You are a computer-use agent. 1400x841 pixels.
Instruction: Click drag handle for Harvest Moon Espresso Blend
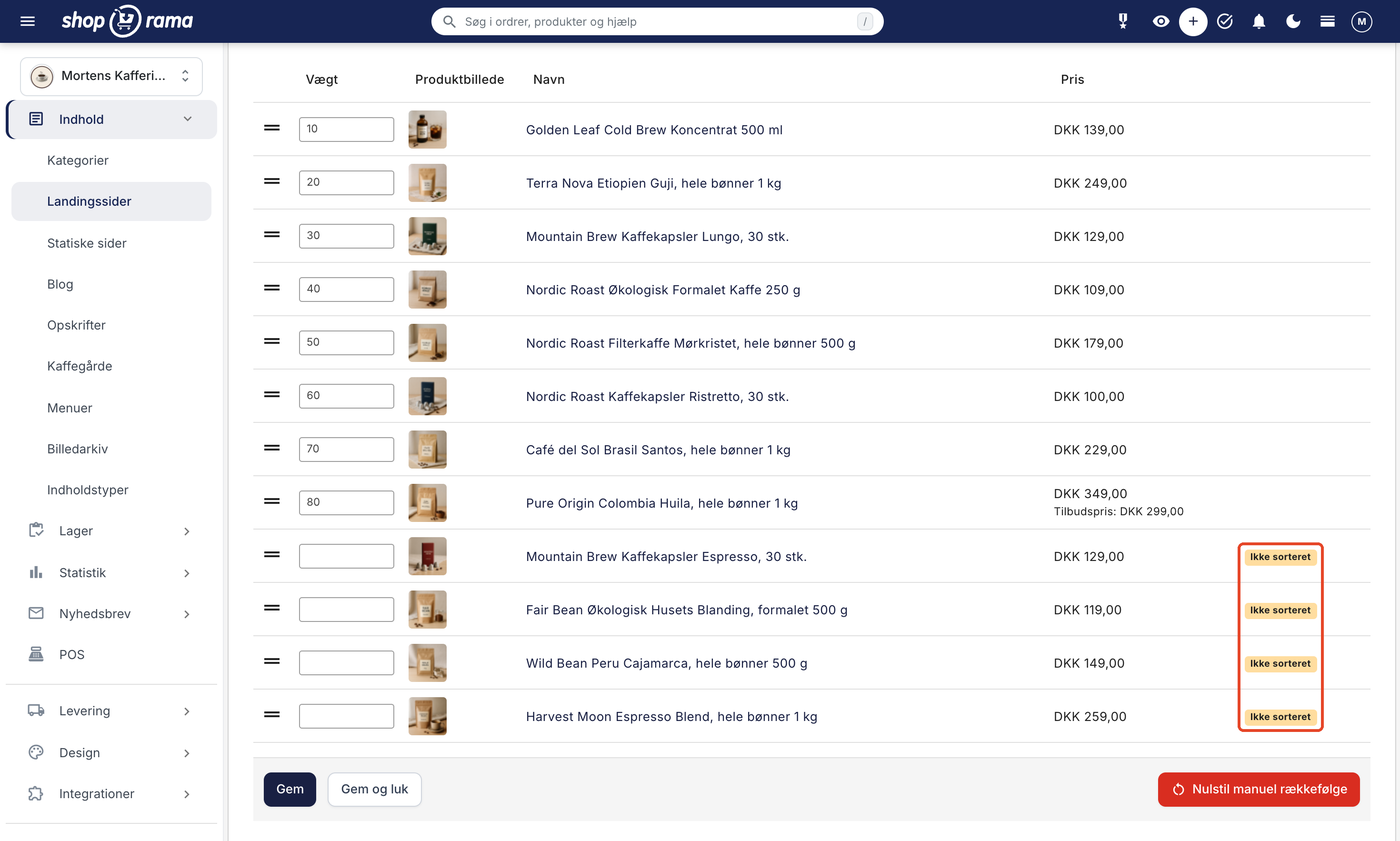271,715
